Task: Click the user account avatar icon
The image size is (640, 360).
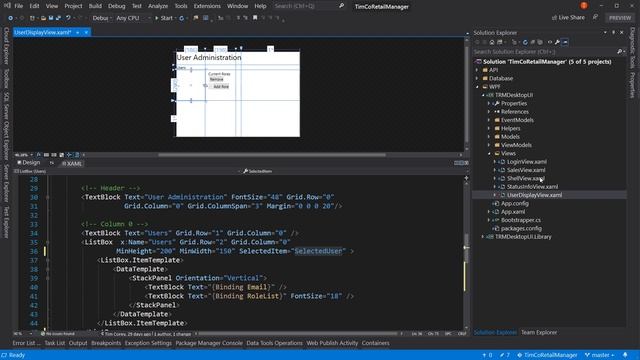Action: coord(584,5)
